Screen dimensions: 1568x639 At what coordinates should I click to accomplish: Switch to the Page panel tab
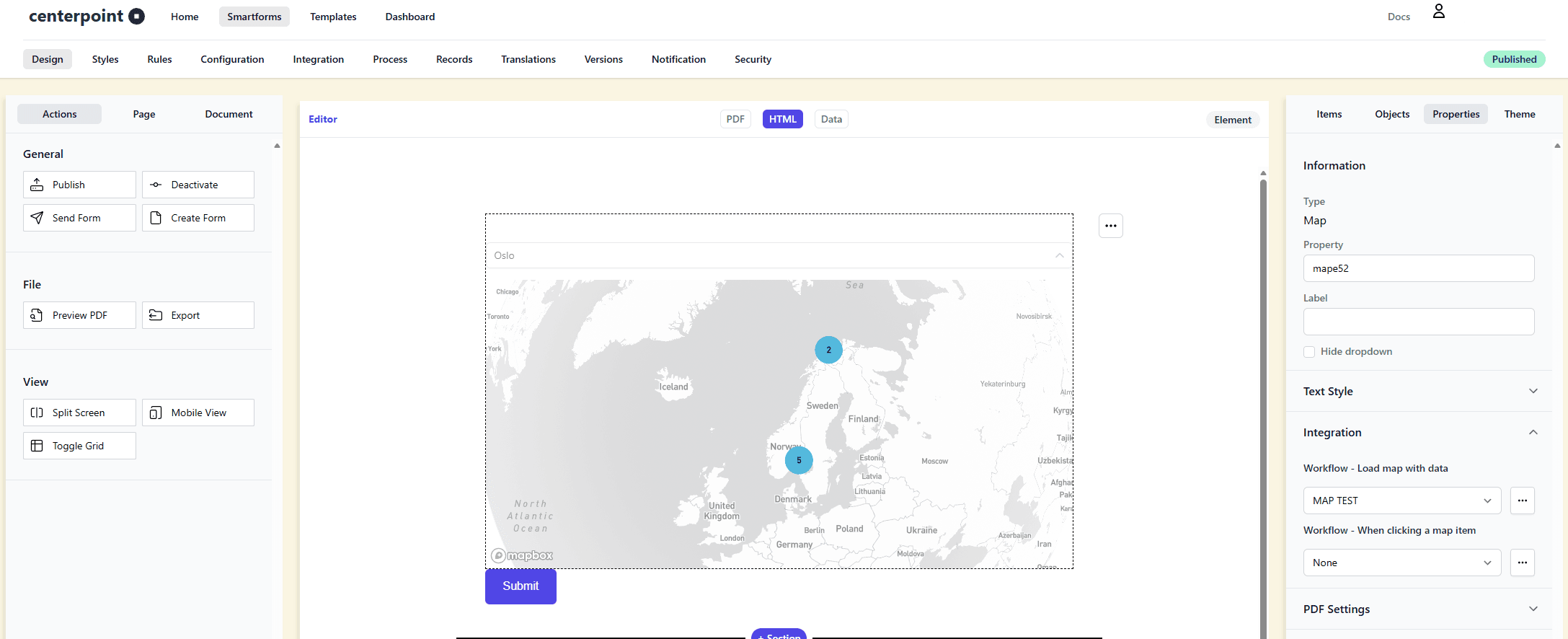coord(144,114)
